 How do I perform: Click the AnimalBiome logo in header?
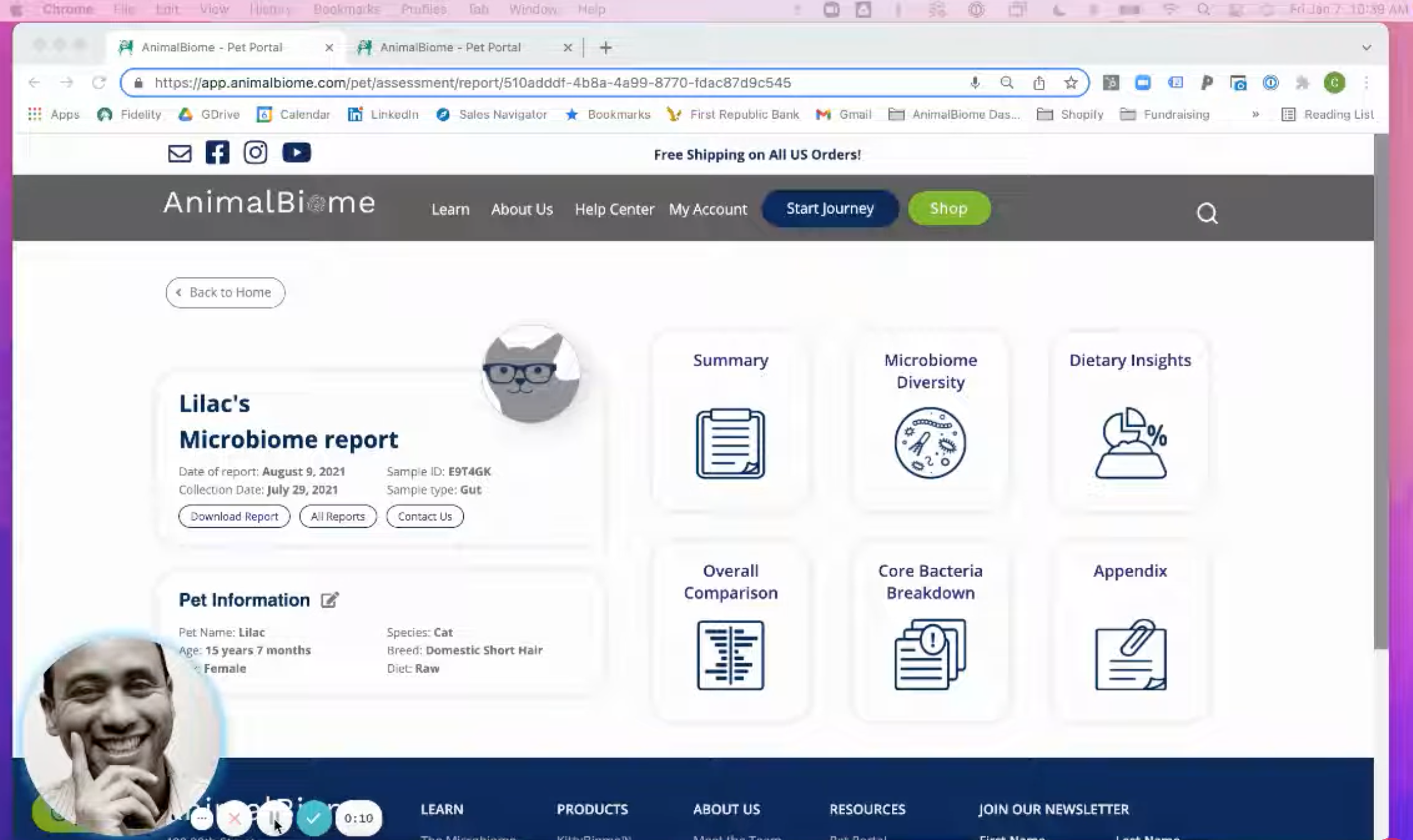[x=269, y=203]
